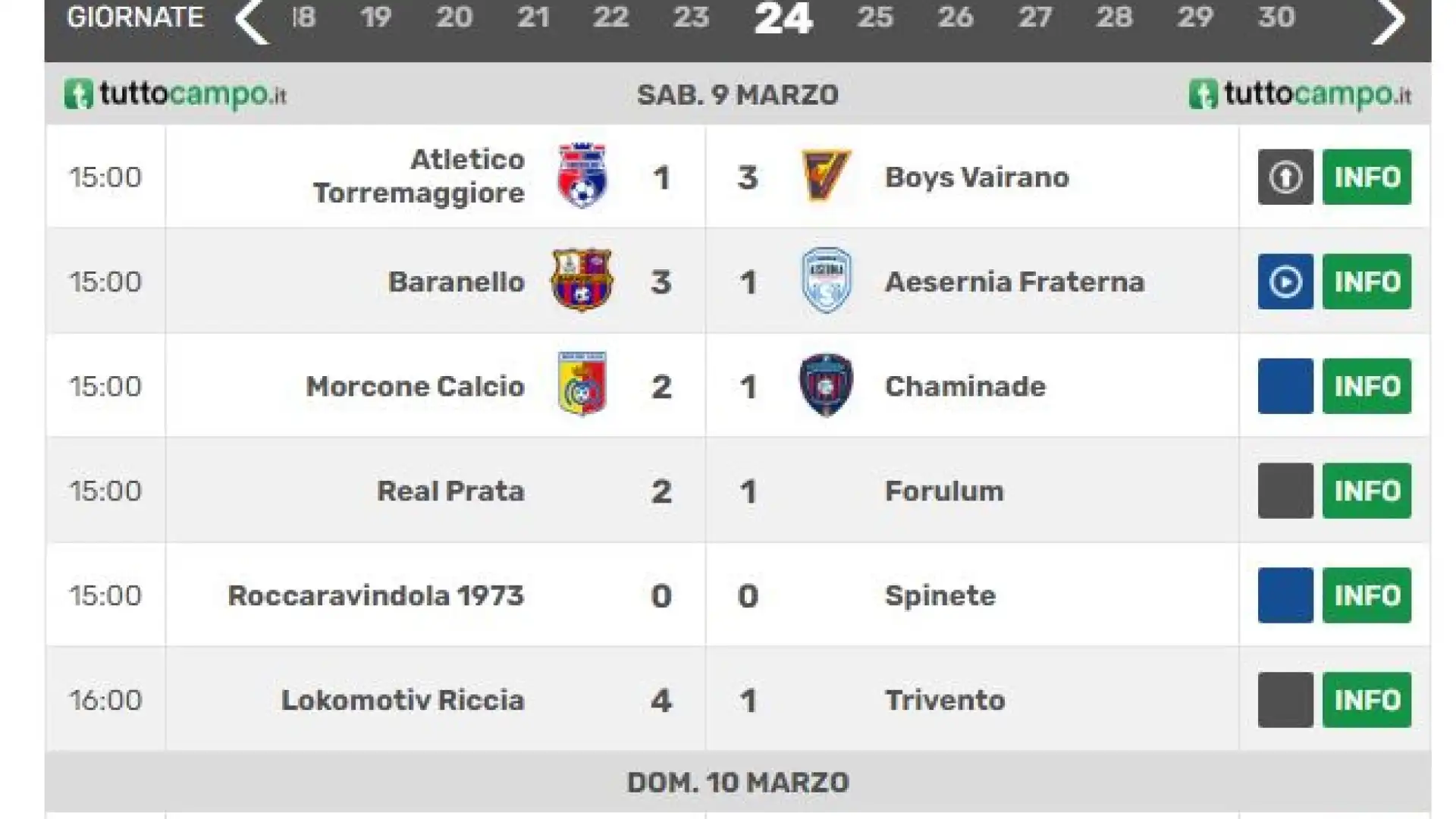
Task: Click the Morcone Calcio team crest
Action: click(x=582, y=384)
